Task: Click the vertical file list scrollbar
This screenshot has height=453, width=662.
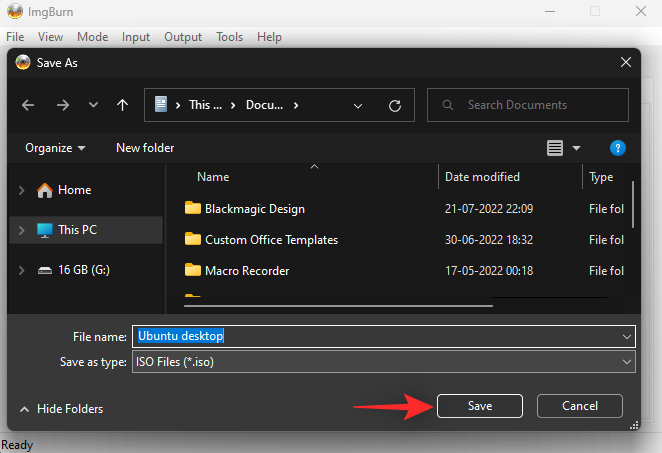Action: [x=633, y=205]
